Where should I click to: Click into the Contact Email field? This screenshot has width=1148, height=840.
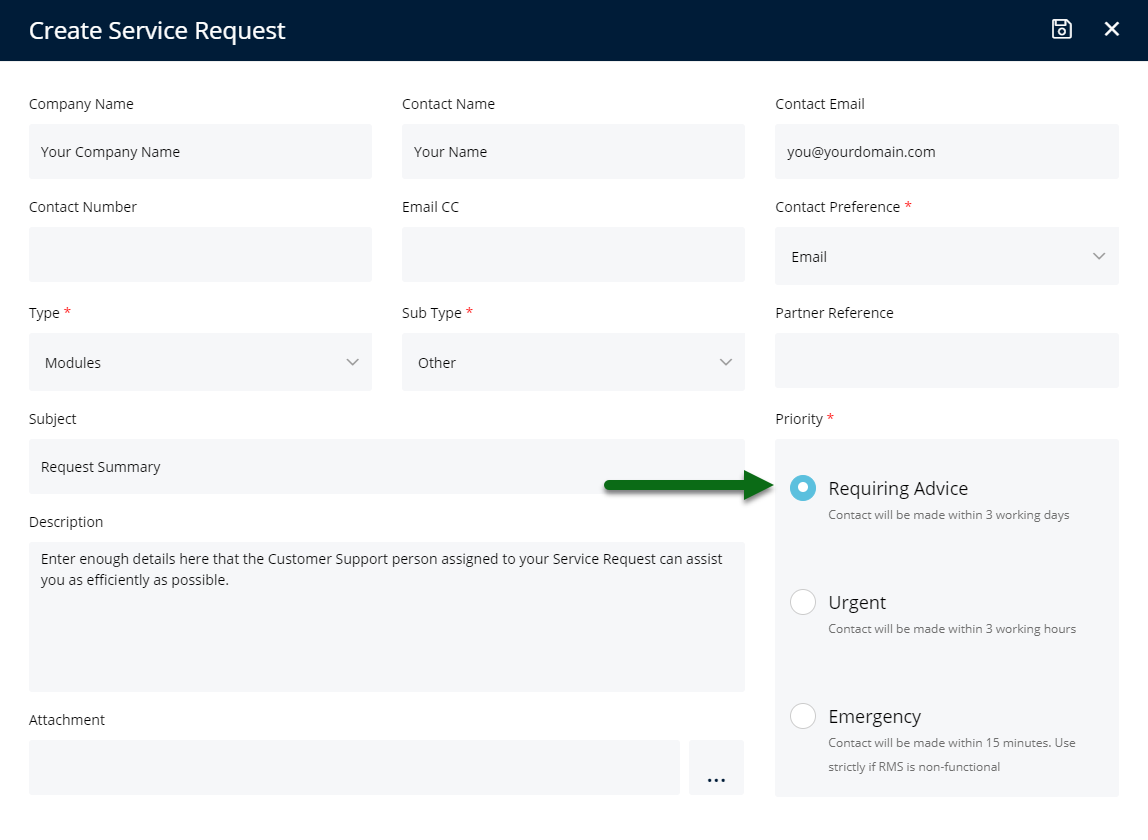point(947,152)
